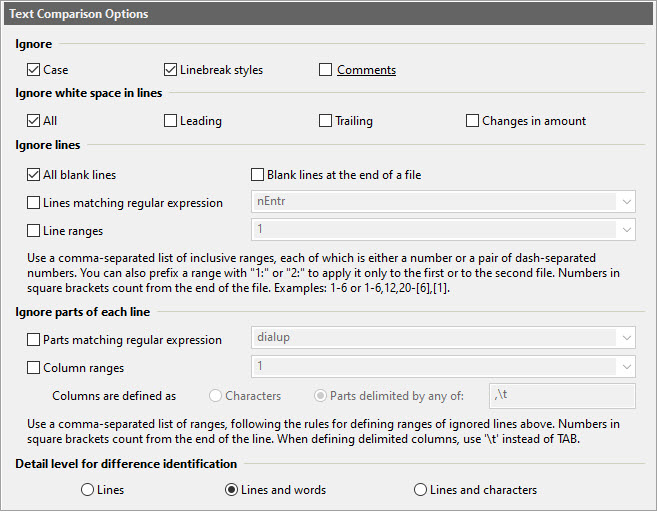658x512 pixels.
Task: Choose Lines and characters radio button
Action: click(x=420, y=490)
